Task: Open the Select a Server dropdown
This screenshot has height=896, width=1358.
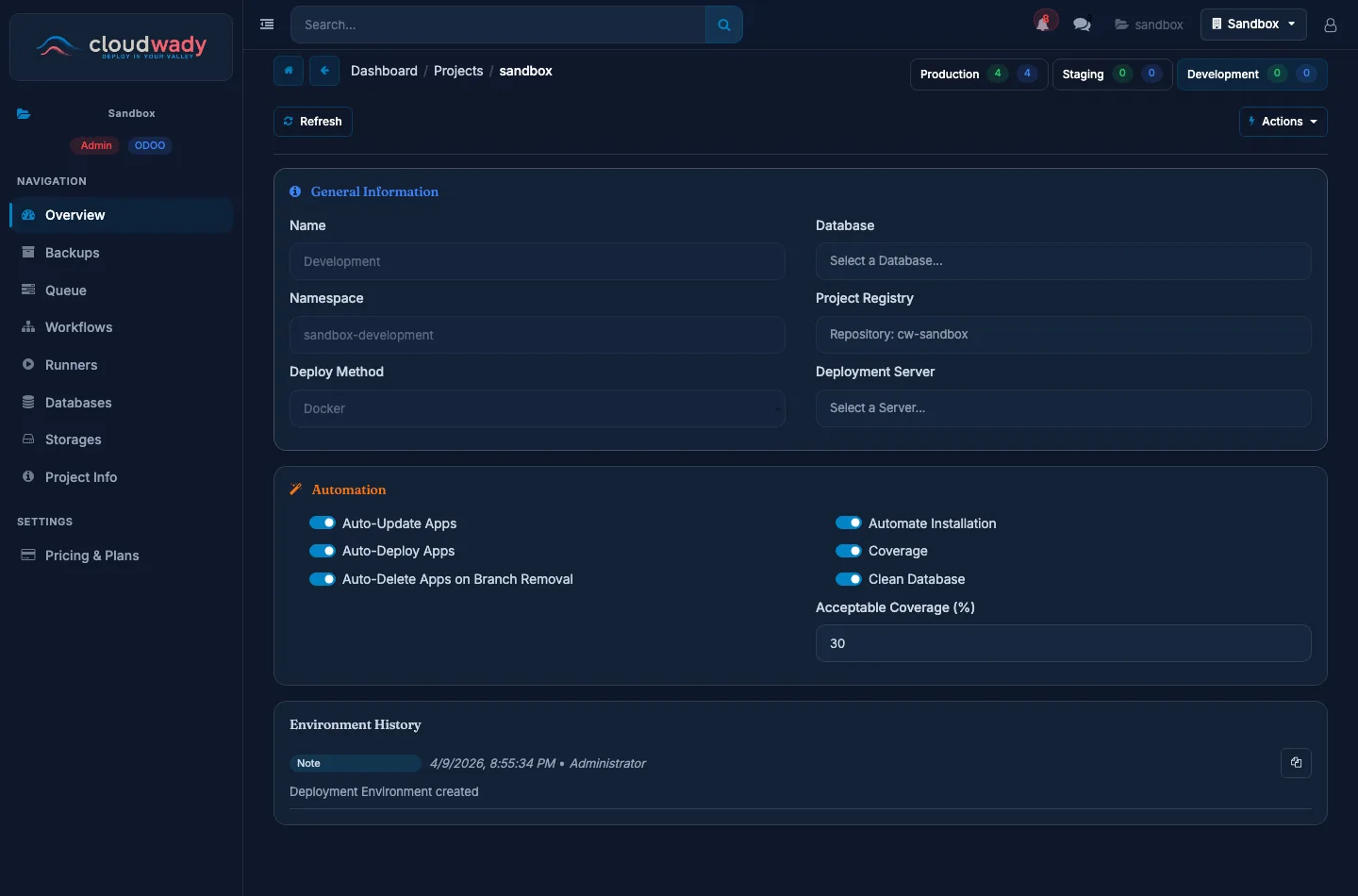Action: click(1063, 408)
